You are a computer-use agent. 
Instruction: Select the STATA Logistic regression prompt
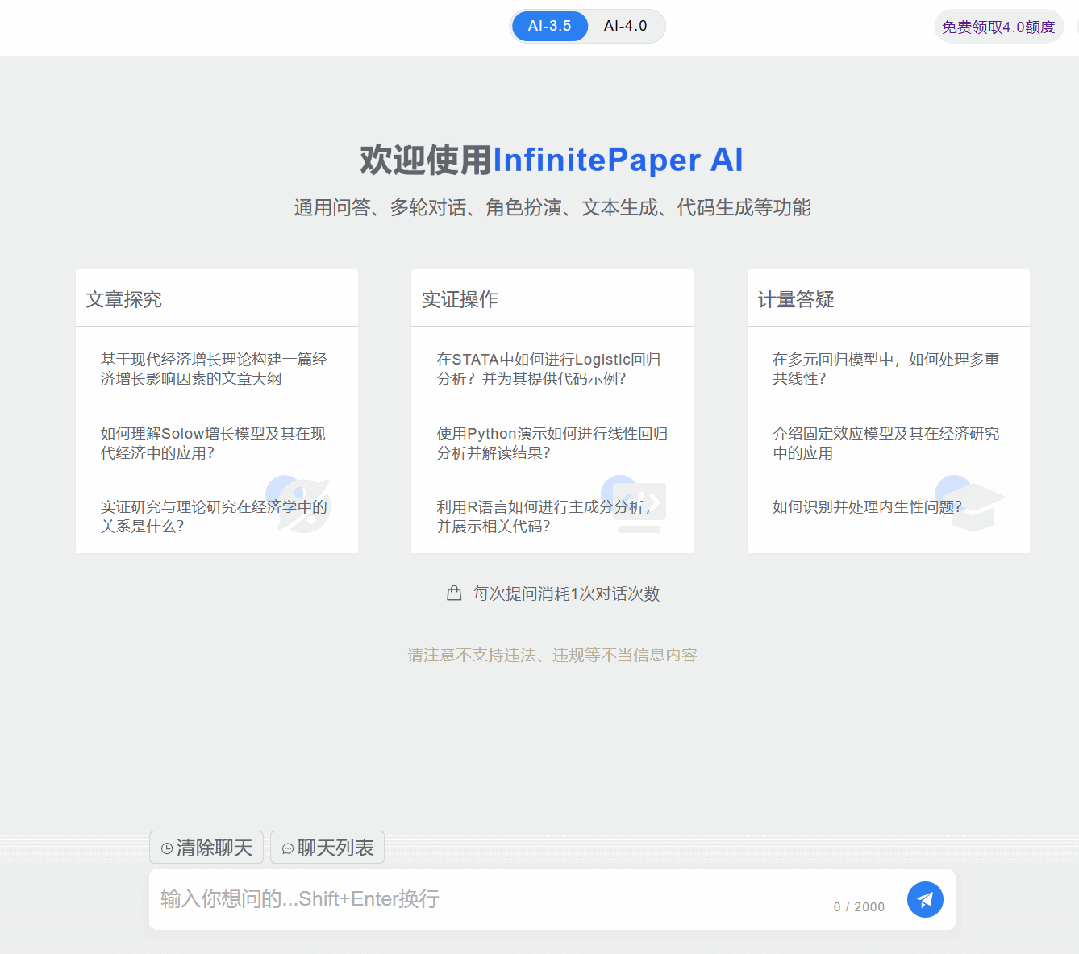pyautogui.click(x=549, y=369)
